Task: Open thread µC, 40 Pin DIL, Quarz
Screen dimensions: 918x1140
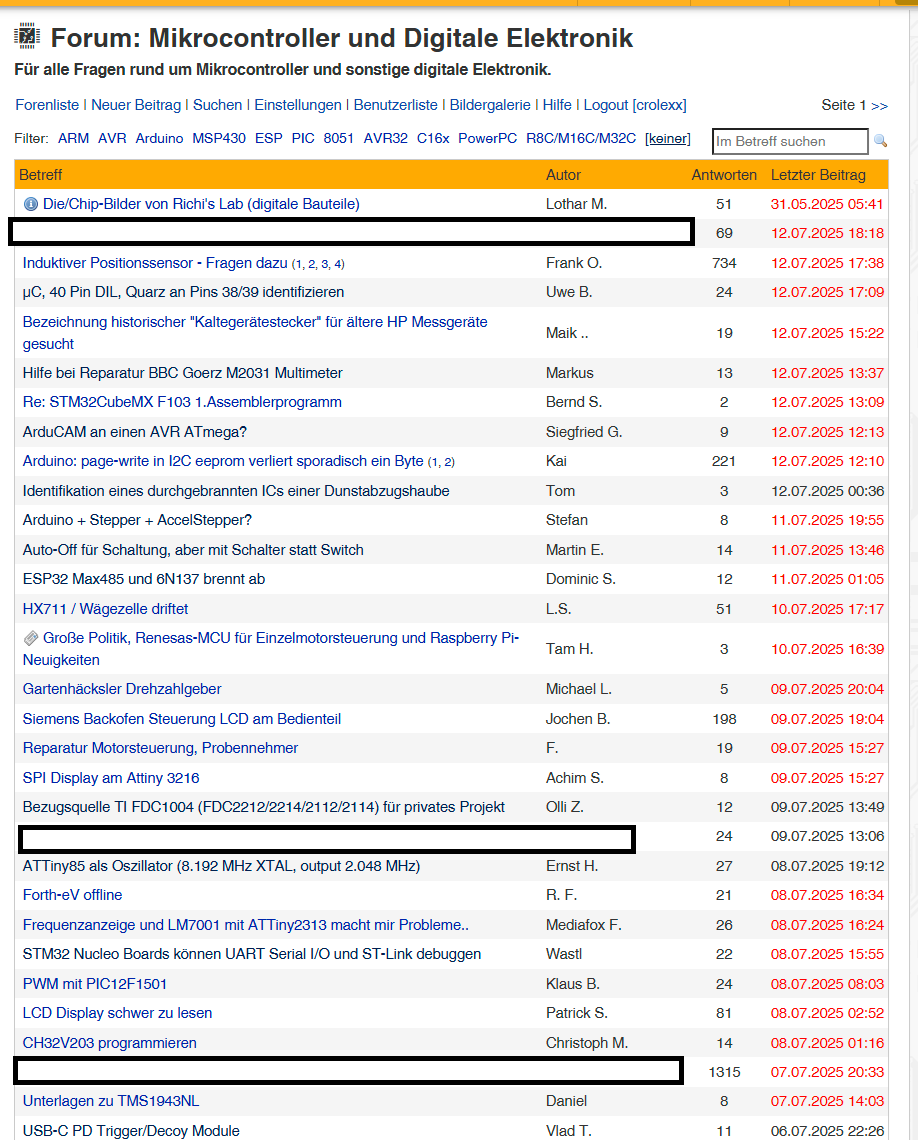Action: pos(183,292)
